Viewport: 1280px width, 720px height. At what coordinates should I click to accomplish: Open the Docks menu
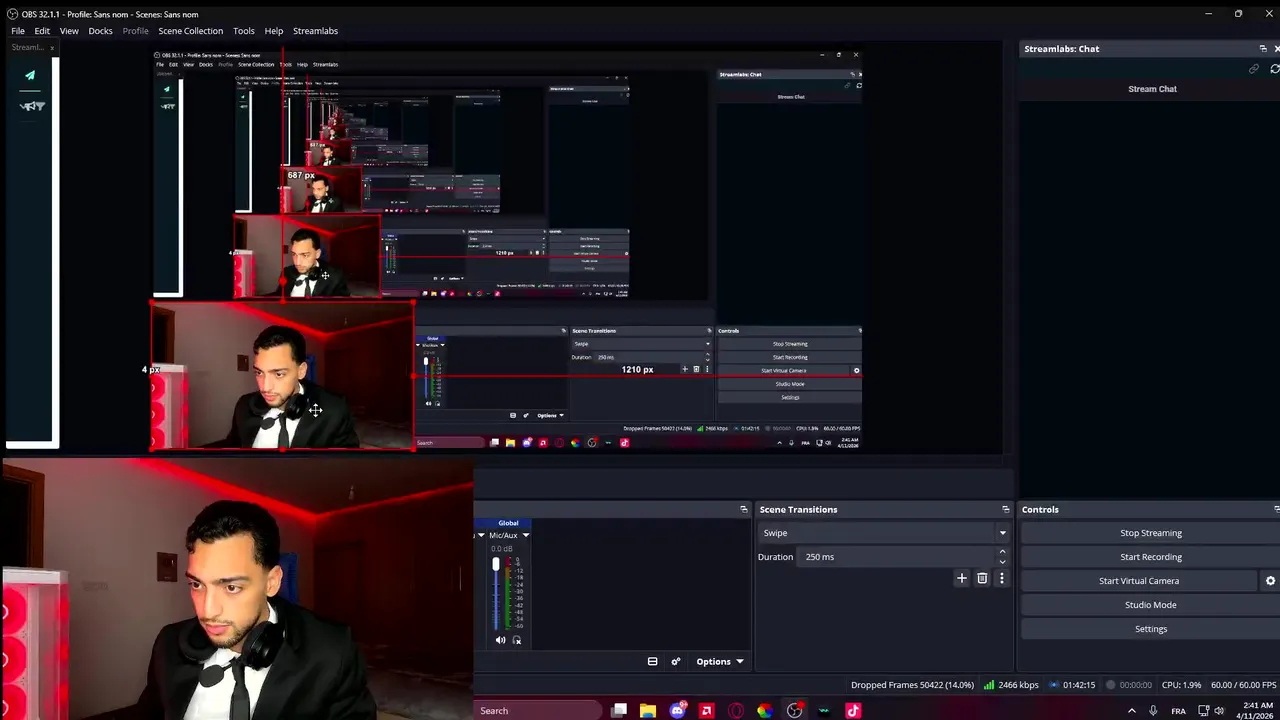[x=100, y=31]
